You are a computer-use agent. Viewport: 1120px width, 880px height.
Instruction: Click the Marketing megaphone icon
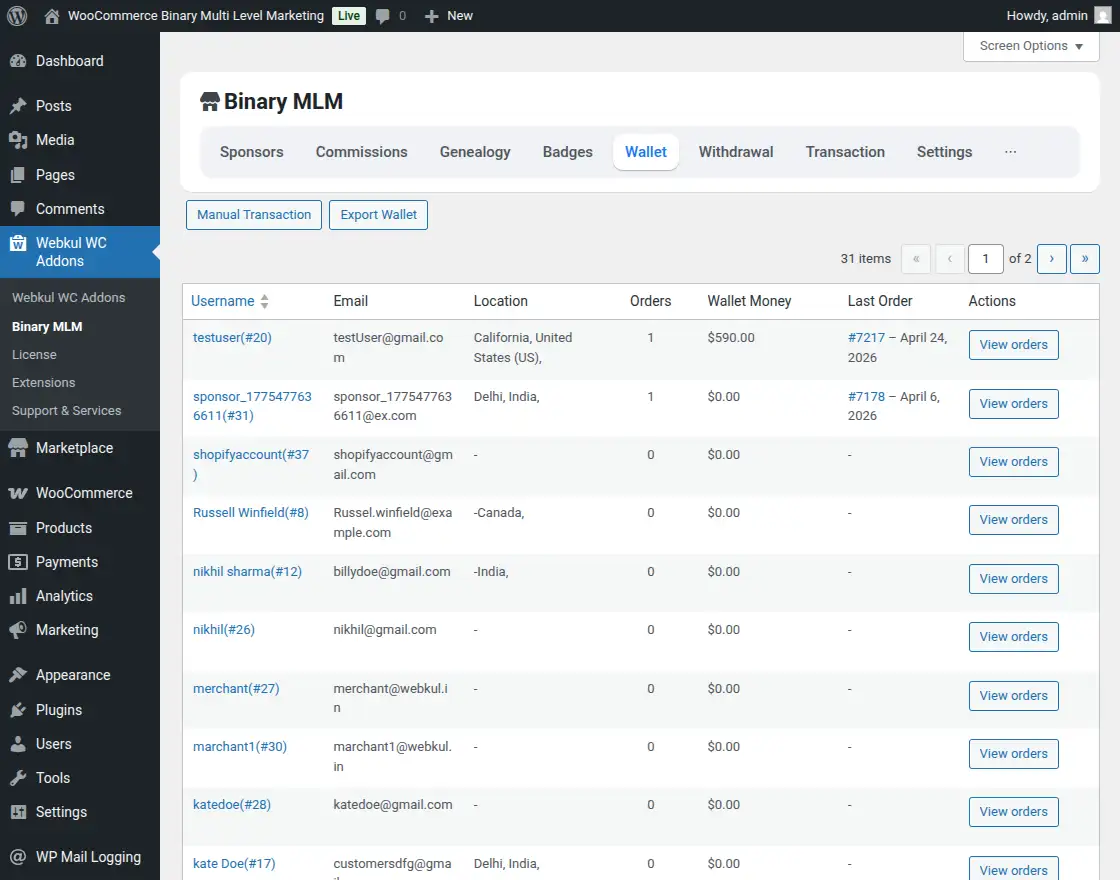(18, 630)
